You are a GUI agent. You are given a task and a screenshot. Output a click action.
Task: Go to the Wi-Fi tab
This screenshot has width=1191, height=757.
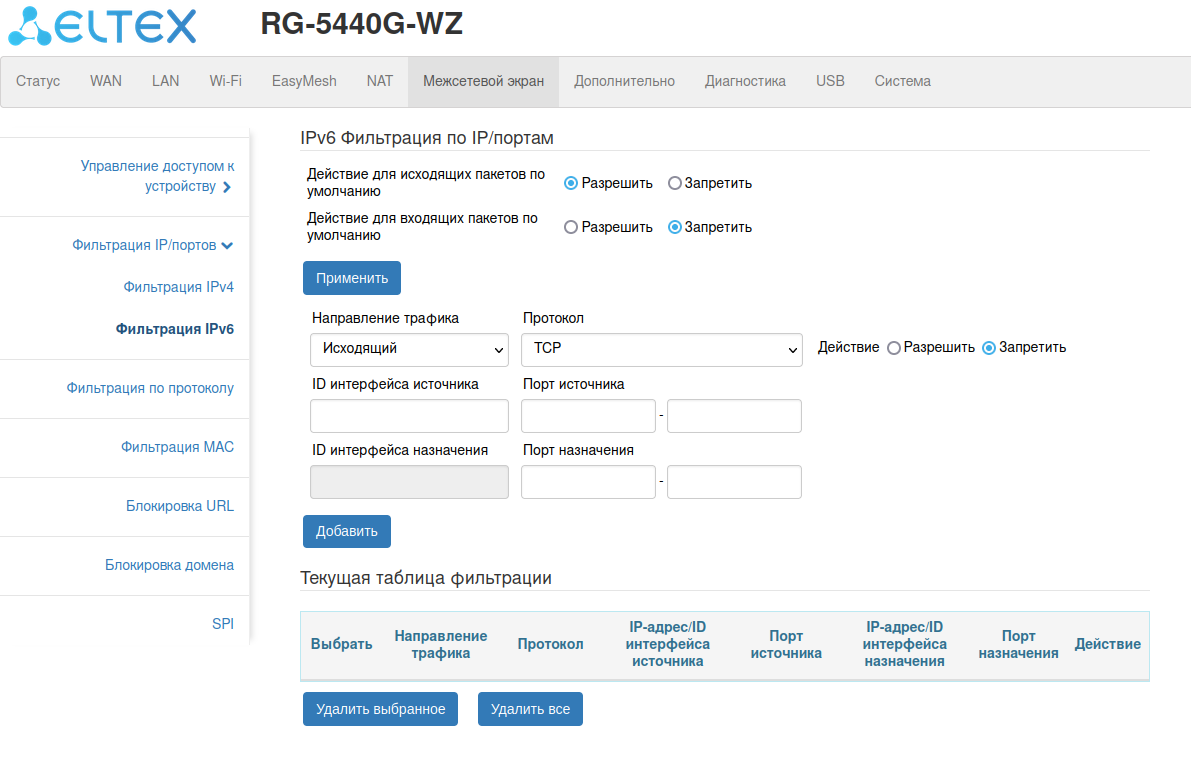(x=225, y=81)
